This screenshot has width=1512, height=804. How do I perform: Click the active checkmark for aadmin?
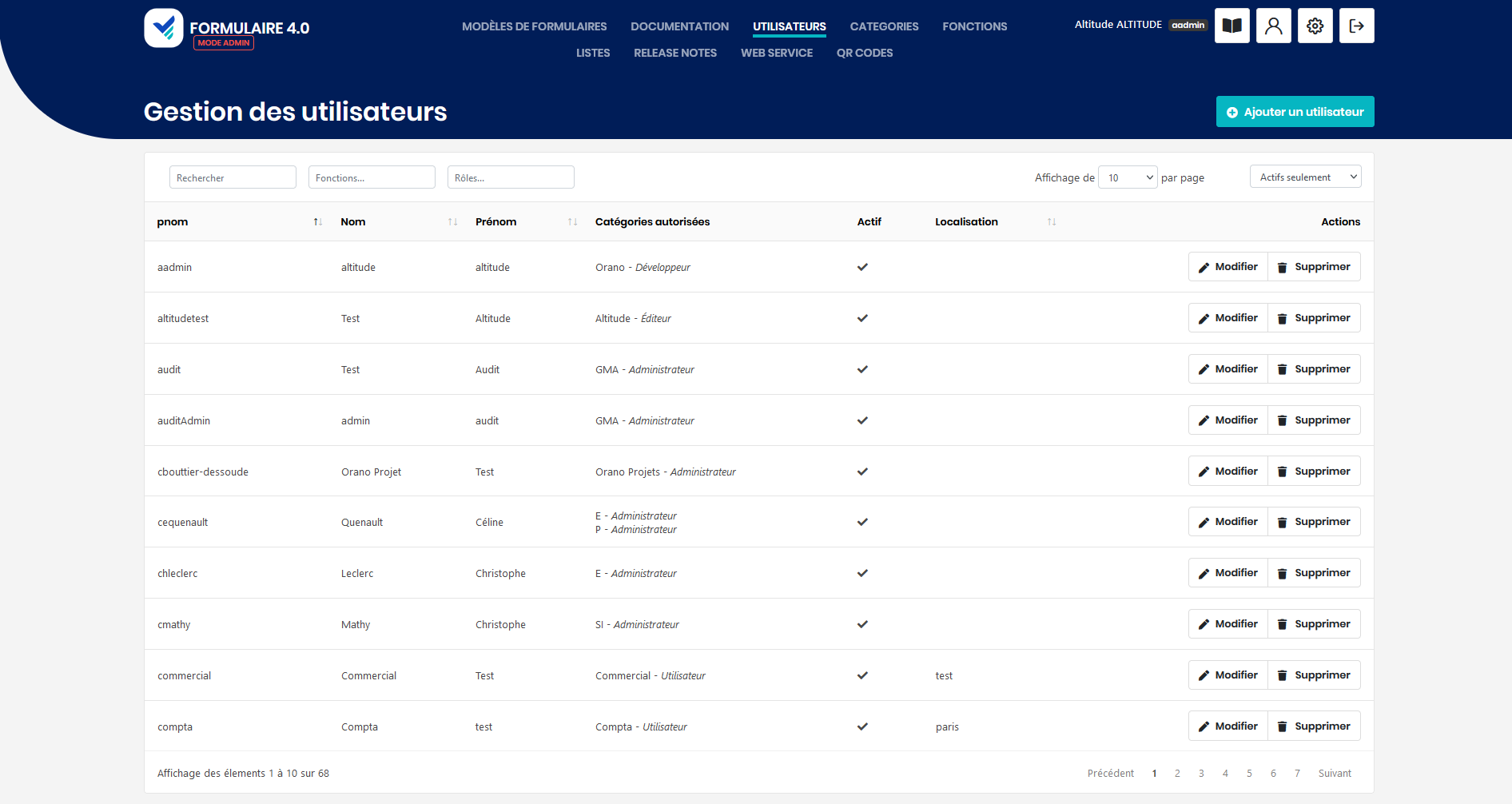(x=862, y=267)
